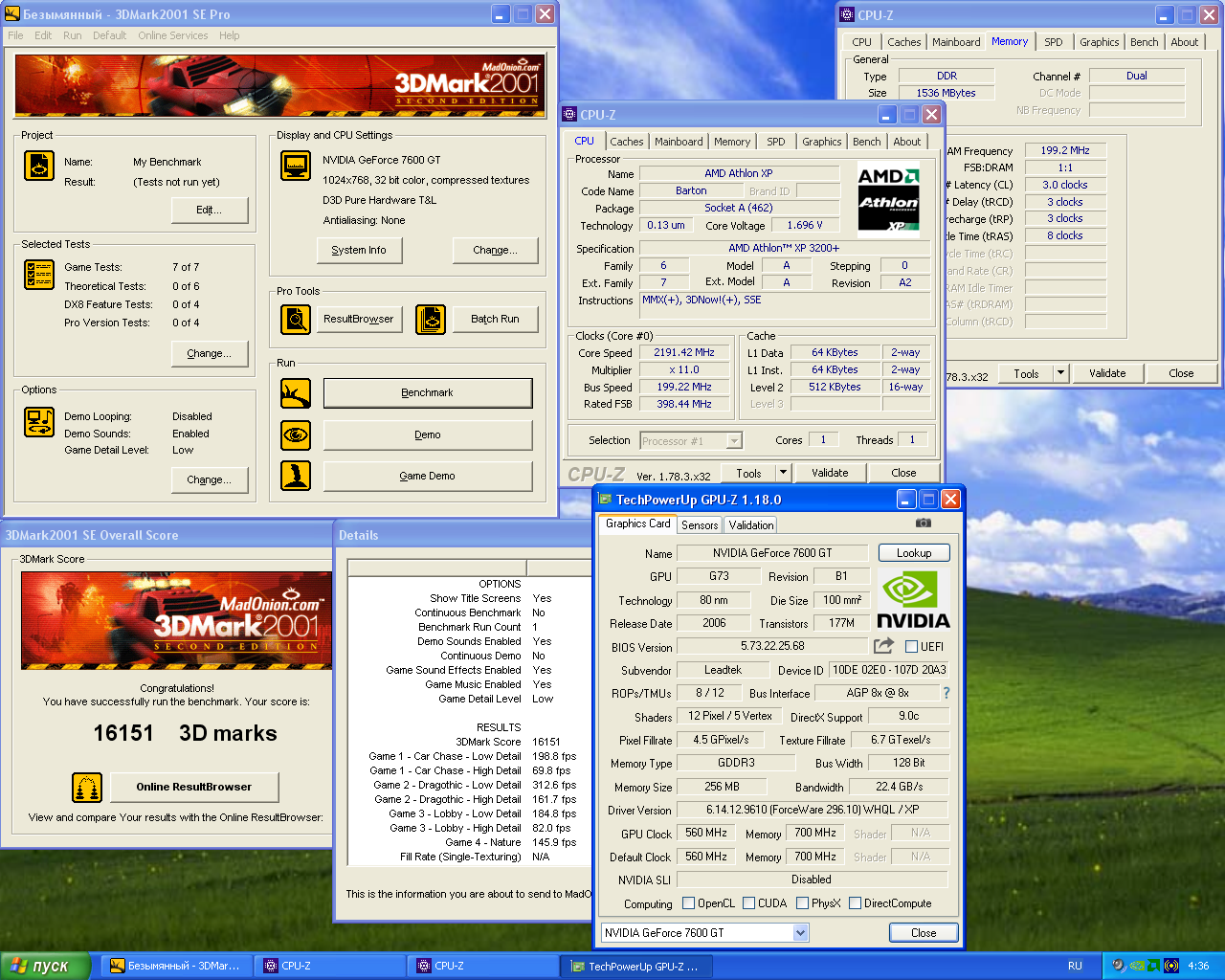The image size is (1225, 980).
Task: Click the Project icon in 3DMark2001
Action: tap(39, 166)
